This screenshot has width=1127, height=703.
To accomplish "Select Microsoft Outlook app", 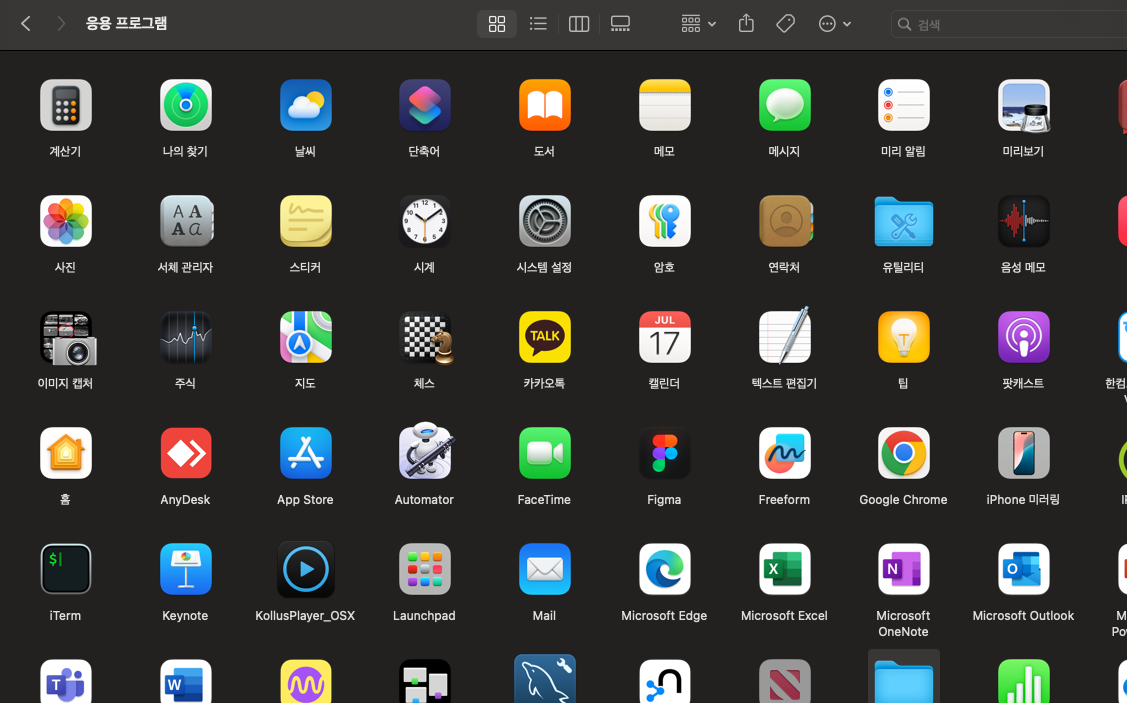I will [1024, 569].
